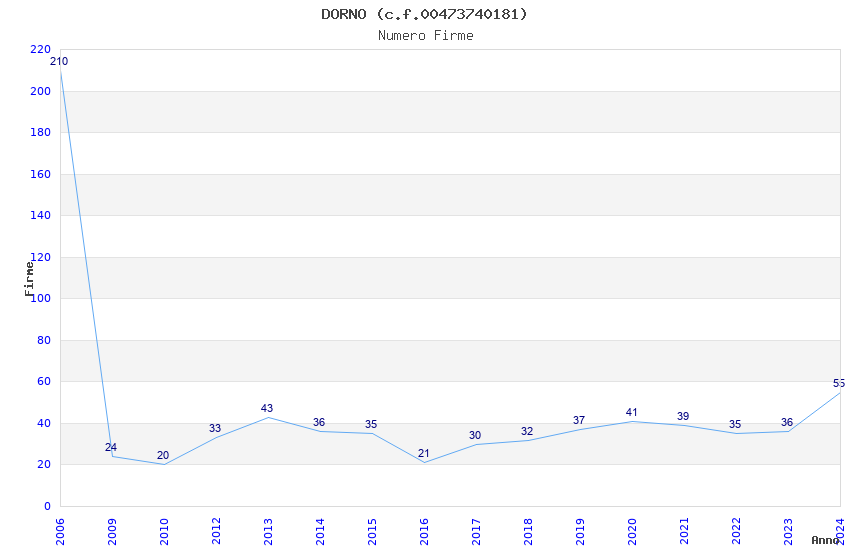Click the data label 20 for 2010
Screen dimensions: 850x550
click(163, 456)
